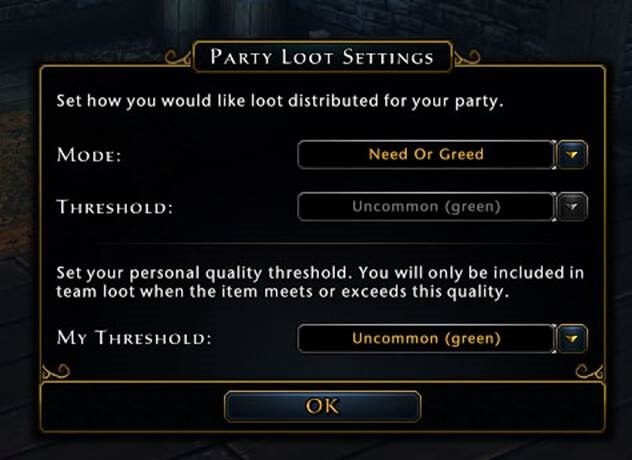The width and height of the screenshot is (632, 460).
Task: Click the Threshold label text
Action: tap(114, 207)
